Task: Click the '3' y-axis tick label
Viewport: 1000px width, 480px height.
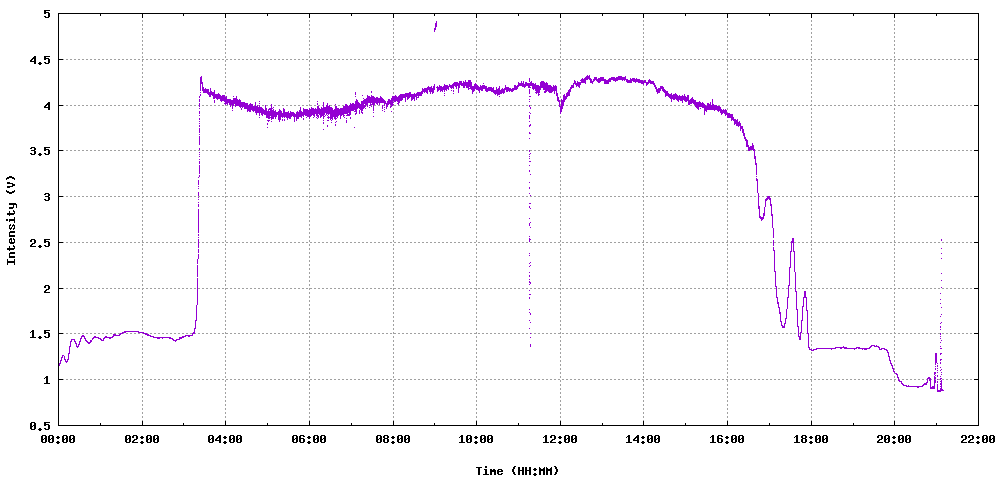Action: (48, 197)
